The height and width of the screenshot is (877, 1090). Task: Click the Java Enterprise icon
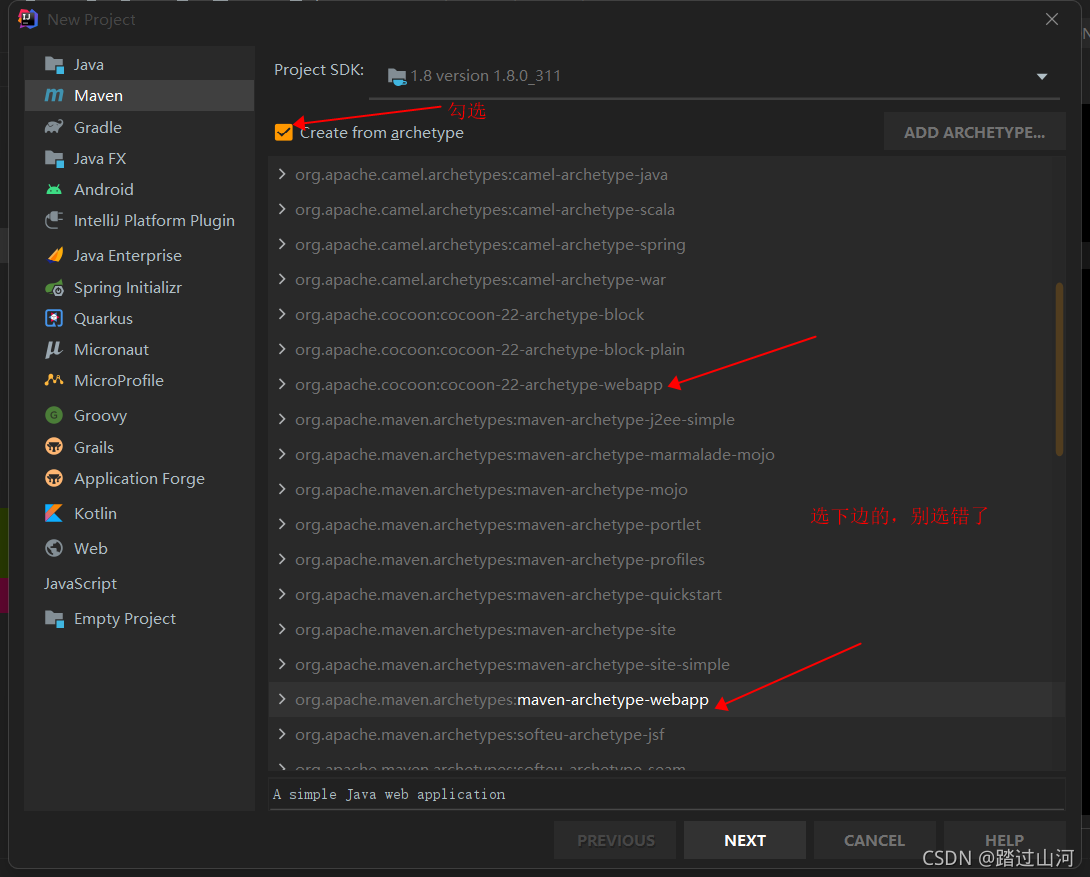pos(54,255)
